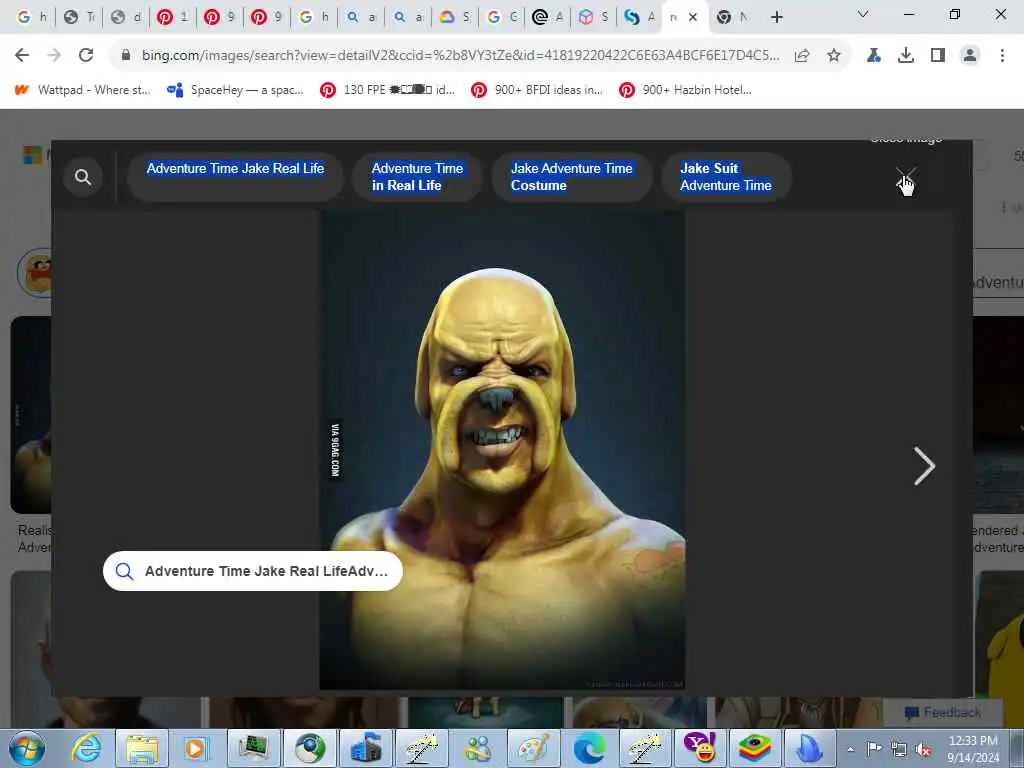
Task: Click the Adventure Time Jake Real Life search pill
Action: click(253, 571)
